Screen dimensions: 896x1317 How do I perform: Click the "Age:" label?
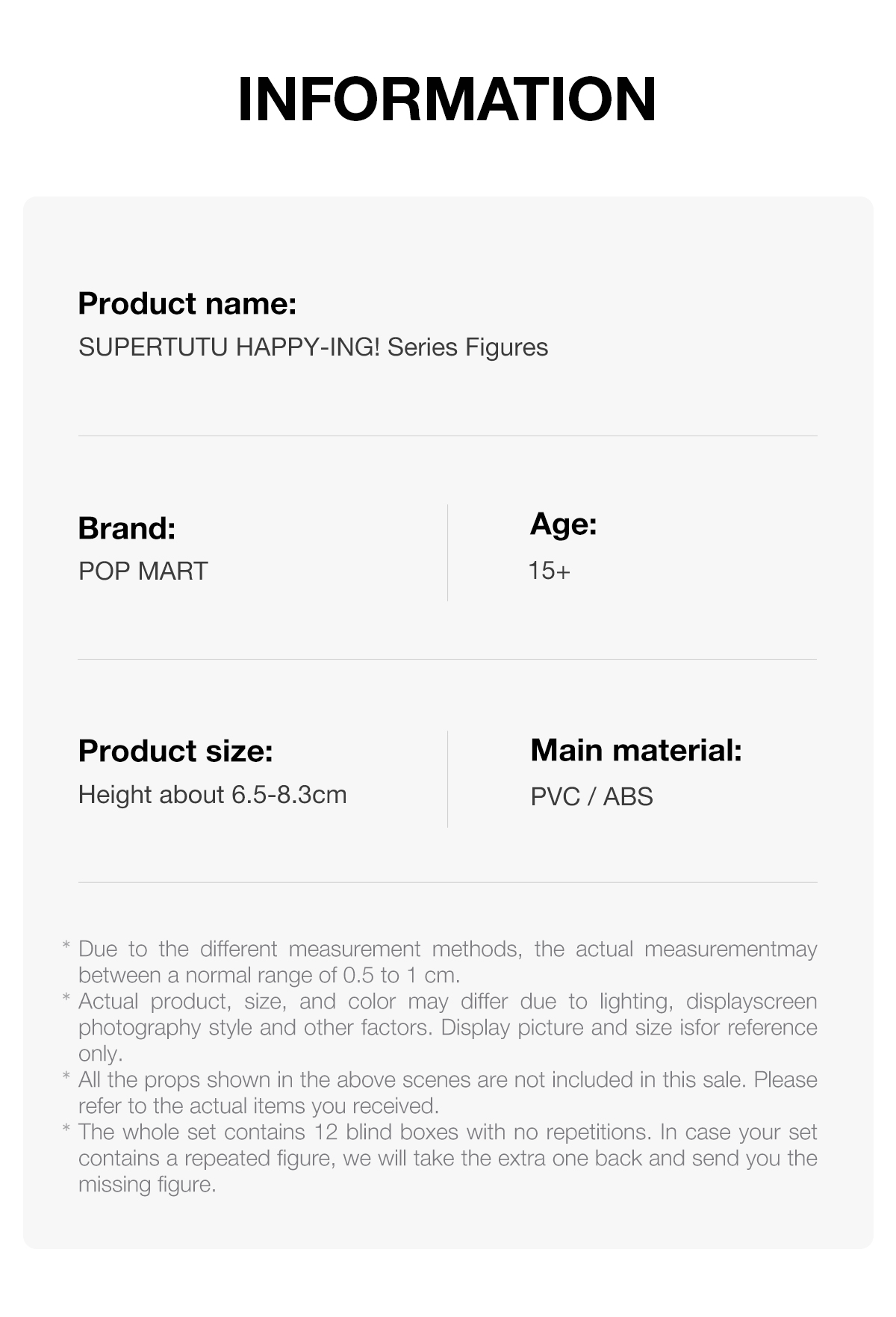(x=564, y=524)
